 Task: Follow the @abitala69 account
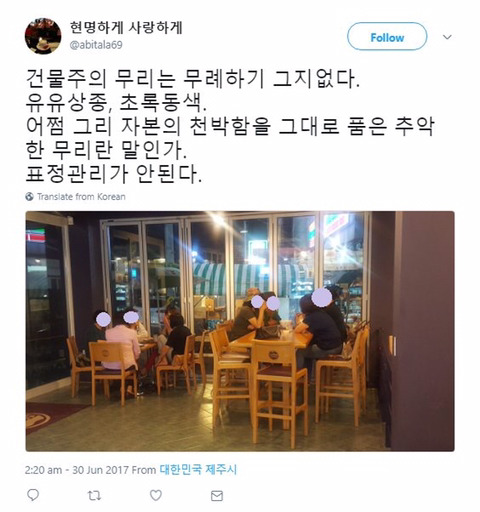(x=387, y=37)
